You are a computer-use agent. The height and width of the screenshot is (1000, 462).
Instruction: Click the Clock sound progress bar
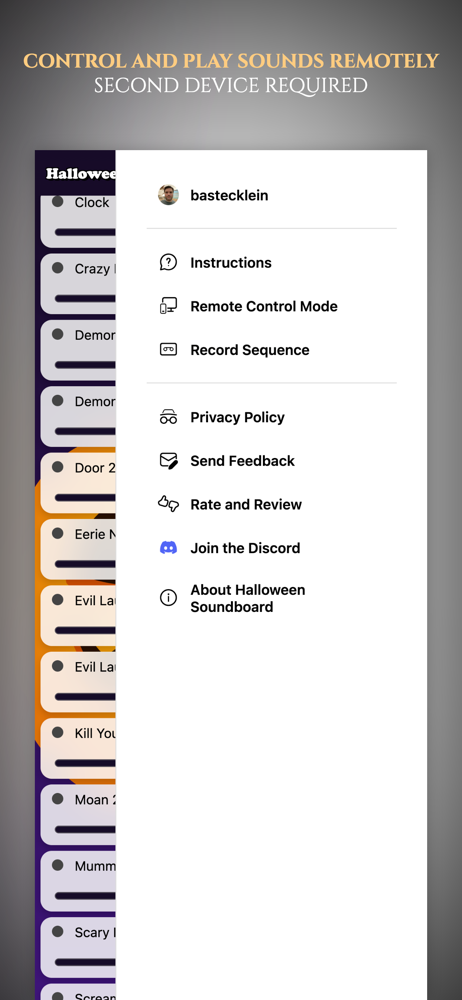point(85,232)
